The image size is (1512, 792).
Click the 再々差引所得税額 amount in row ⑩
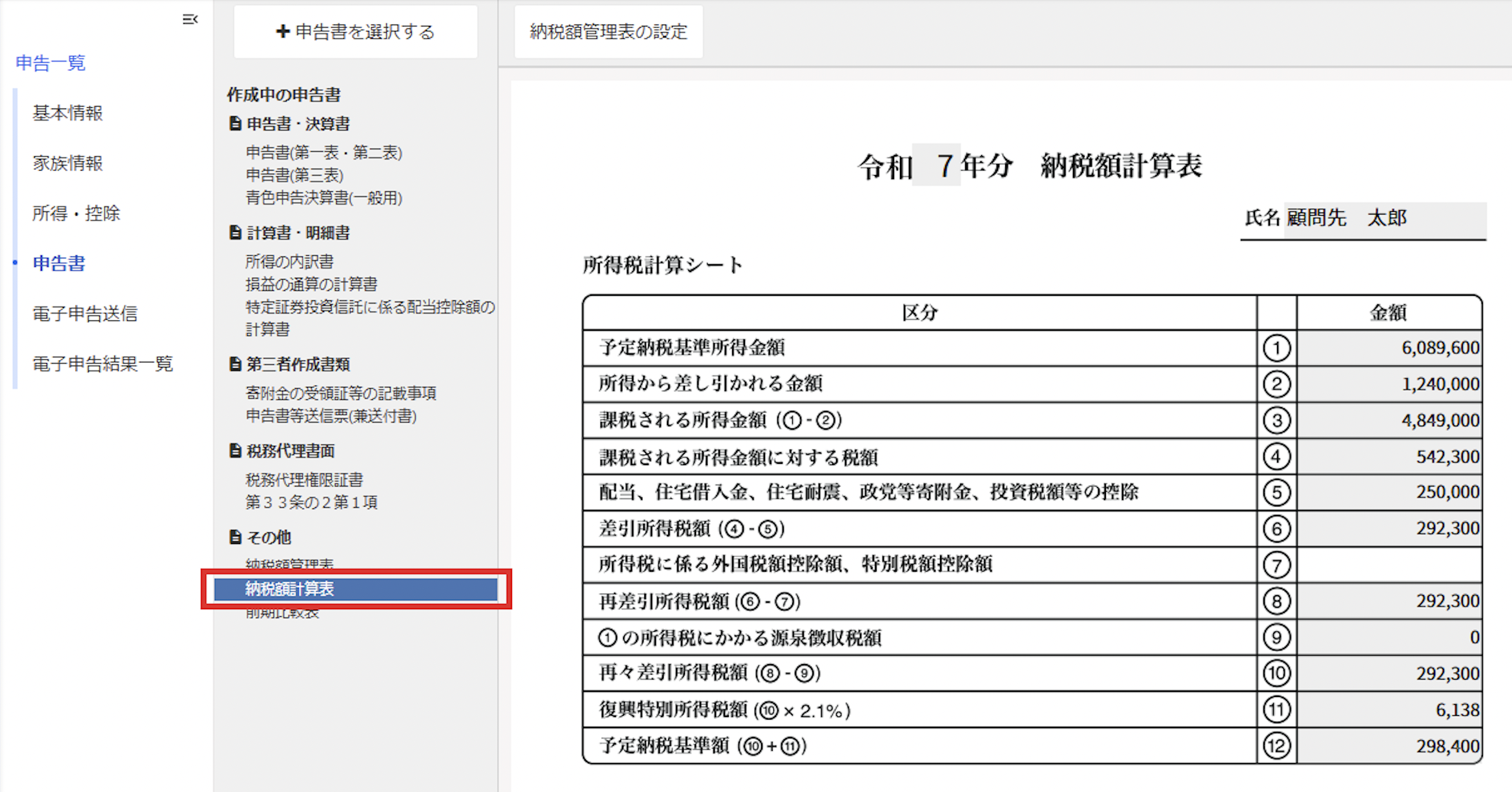point(1389,674)
